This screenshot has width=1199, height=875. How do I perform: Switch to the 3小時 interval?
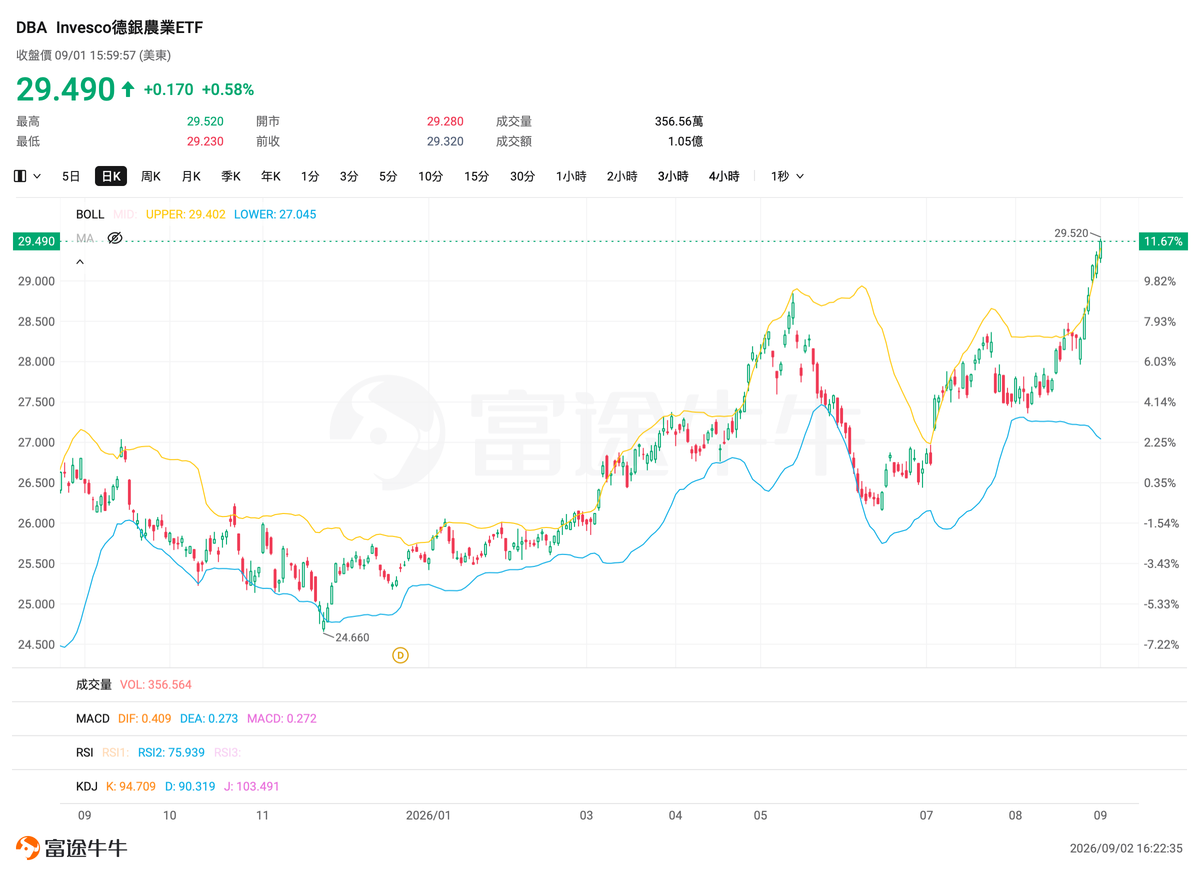[673, 176]
